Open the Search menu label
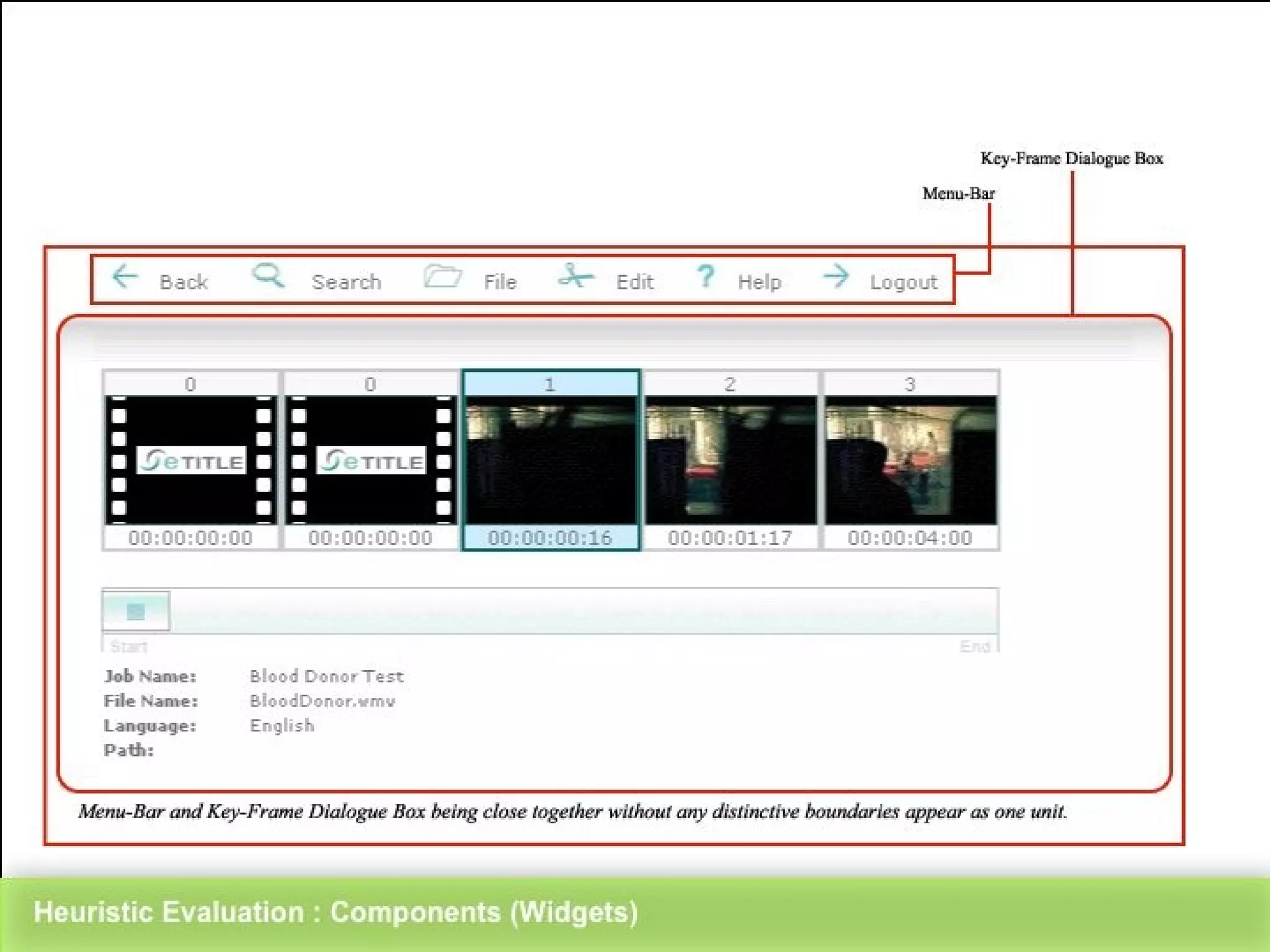 pyautogui.click(x=346, y=282)
